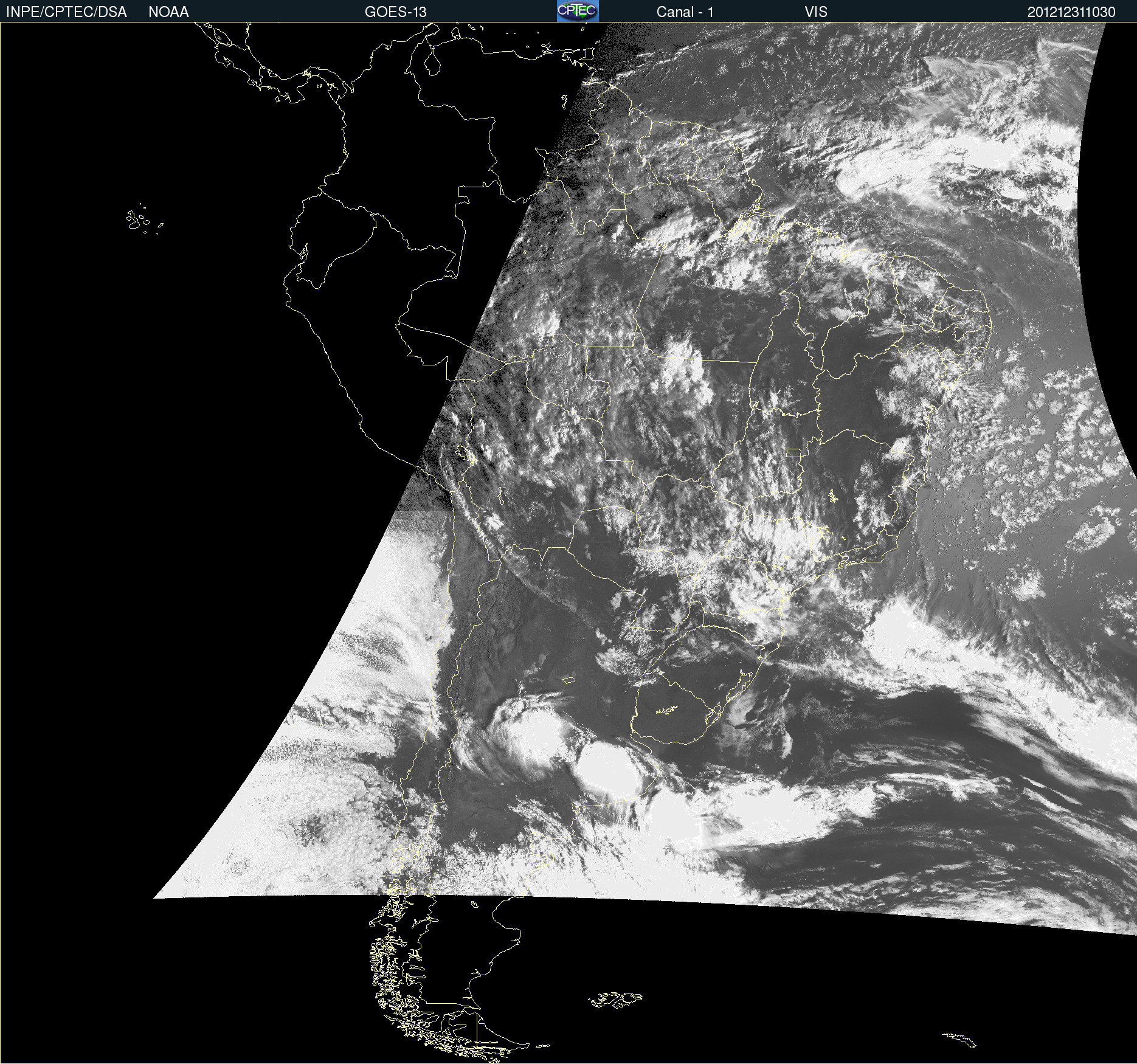This screenshot has height=1064, width=1137.
Task: Select the INPE/CPTEC/DSA header text
Action: pyautogui.click(x=66, y=12)
